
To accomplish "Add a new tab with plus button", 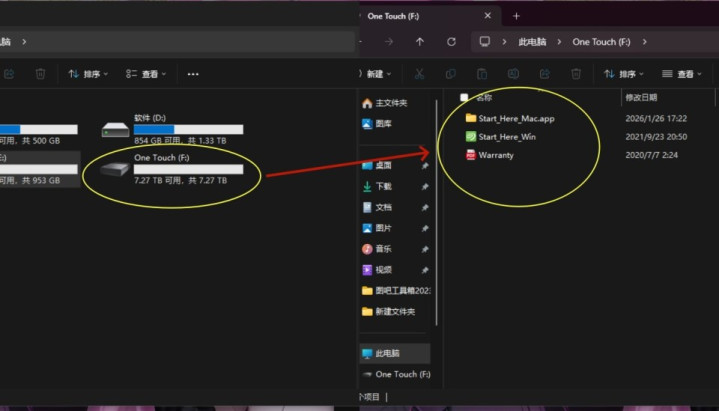I will pos(516,15).
